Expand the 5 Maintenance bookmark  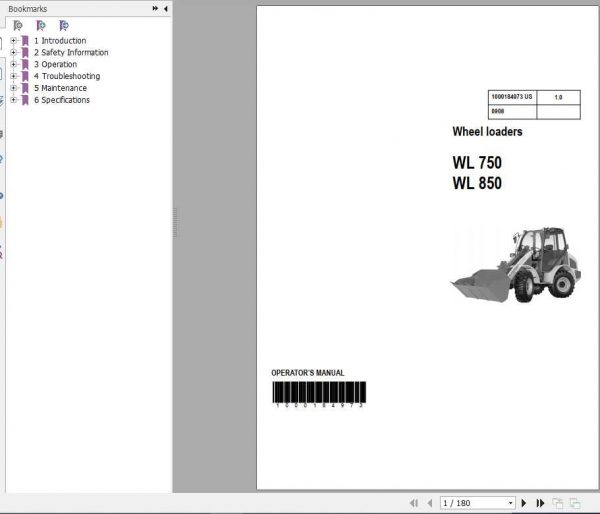13,88
